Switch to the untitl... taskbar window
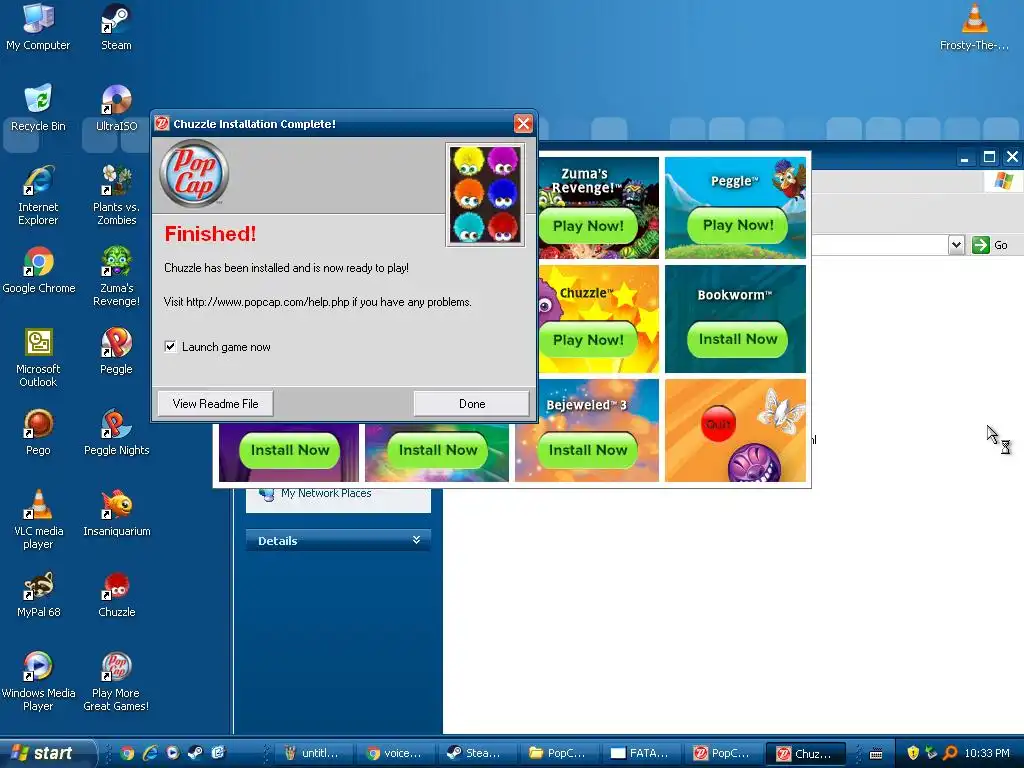The image size is (1024, 768). coord(314,753)
